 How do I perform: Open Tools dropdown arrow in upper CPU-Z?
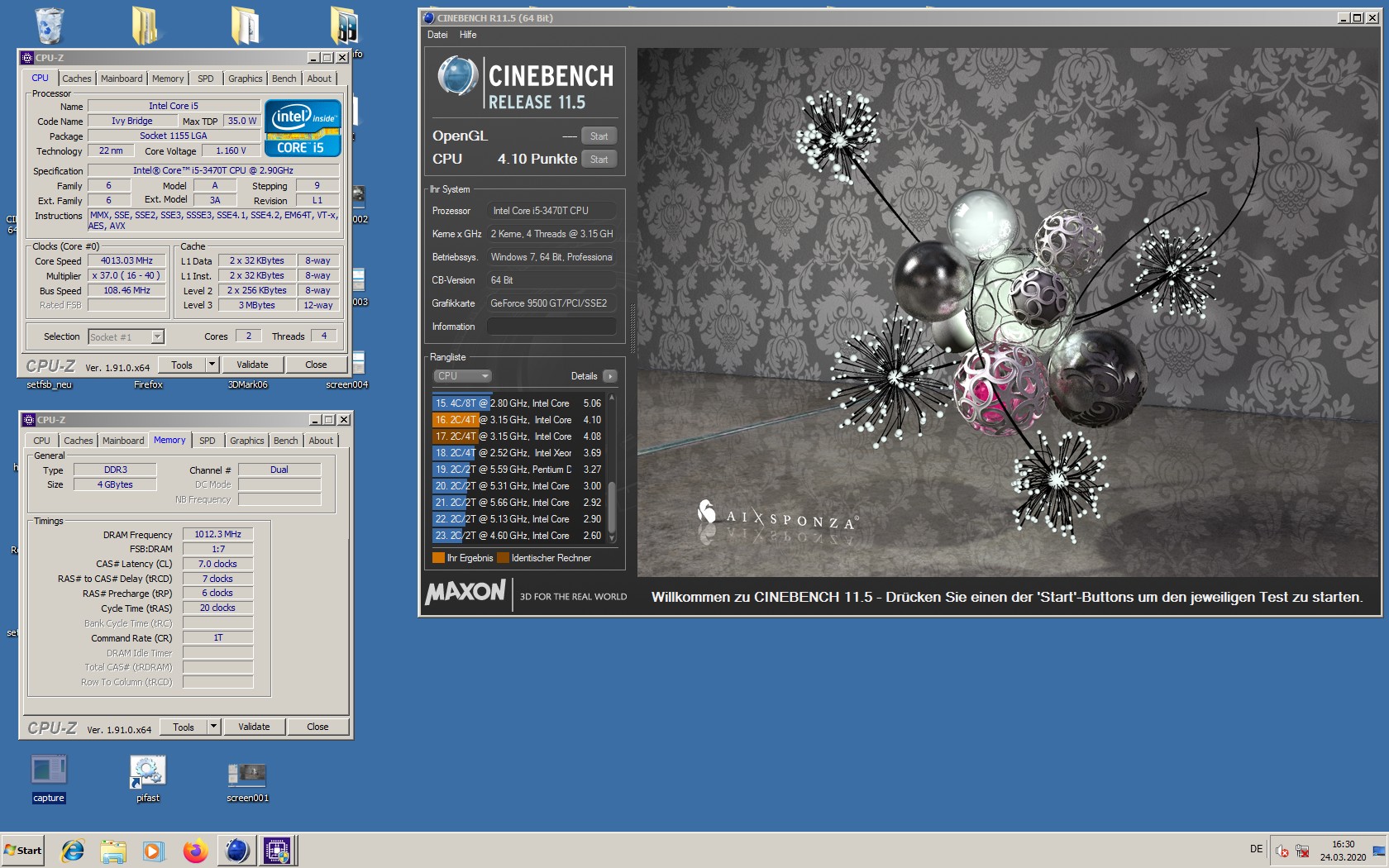click(212, 365)
